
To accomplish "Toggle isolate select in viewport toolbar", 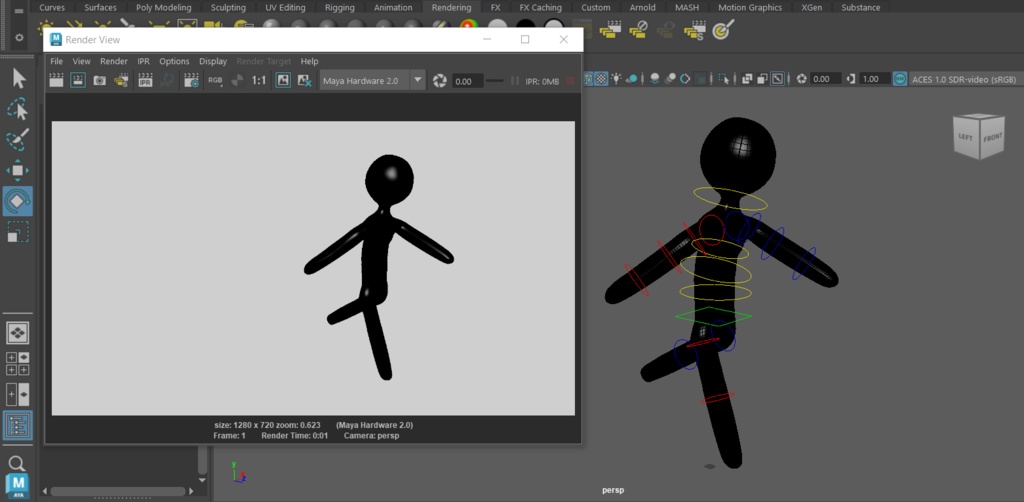I will 723,79.
